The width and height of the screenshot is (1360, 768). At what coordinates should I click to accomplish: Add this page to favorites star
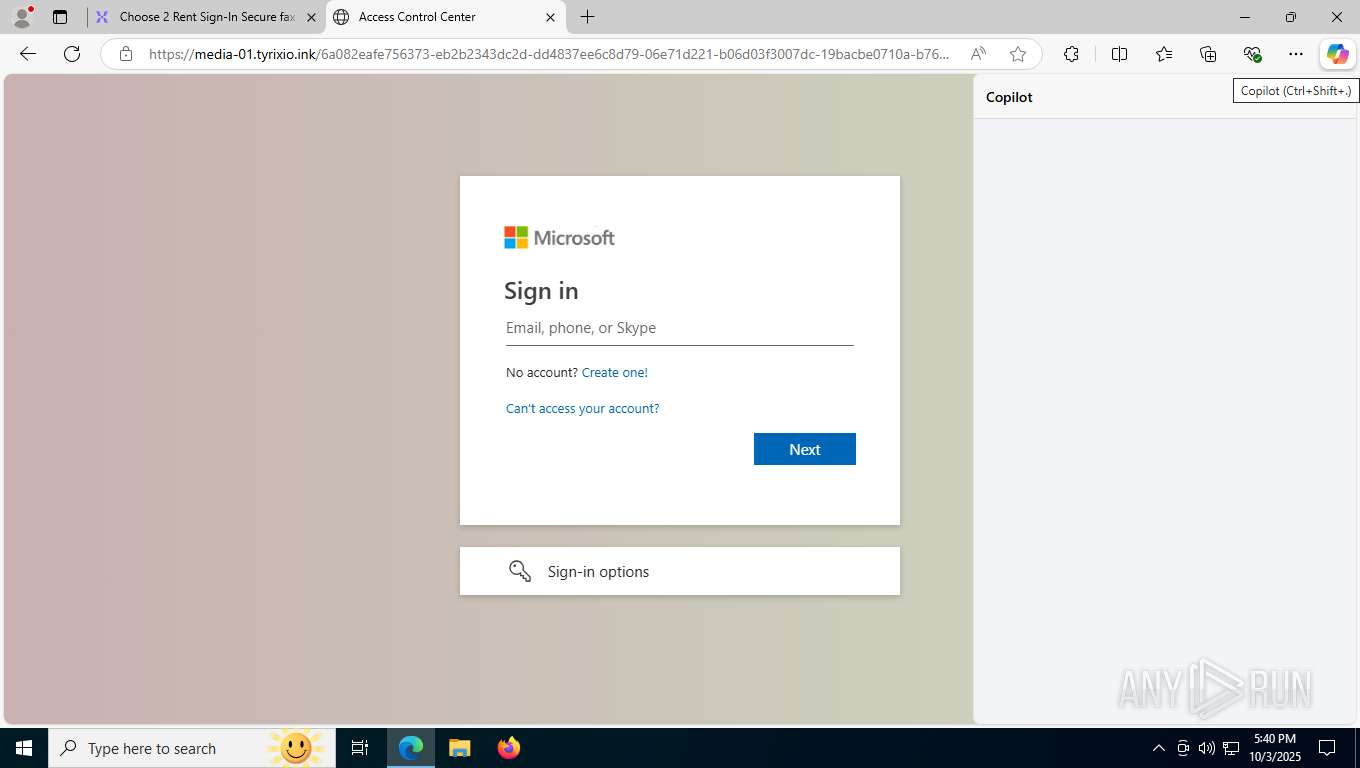1018,54
